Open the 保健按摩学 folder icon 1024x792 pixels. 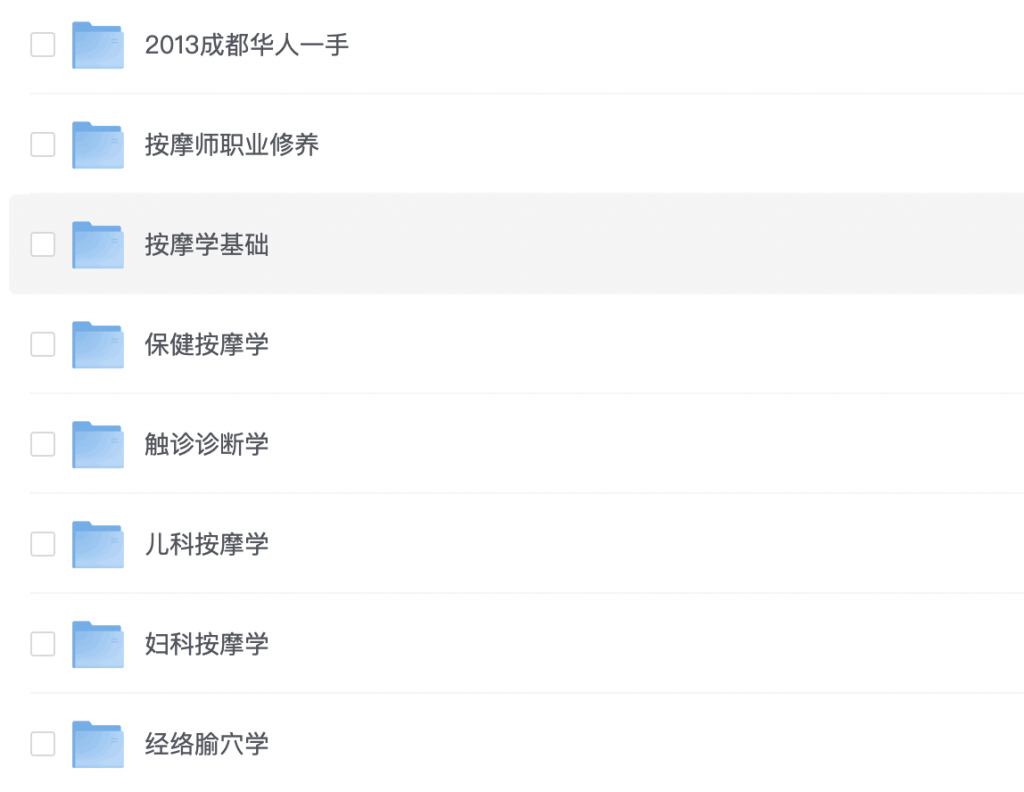97,345
